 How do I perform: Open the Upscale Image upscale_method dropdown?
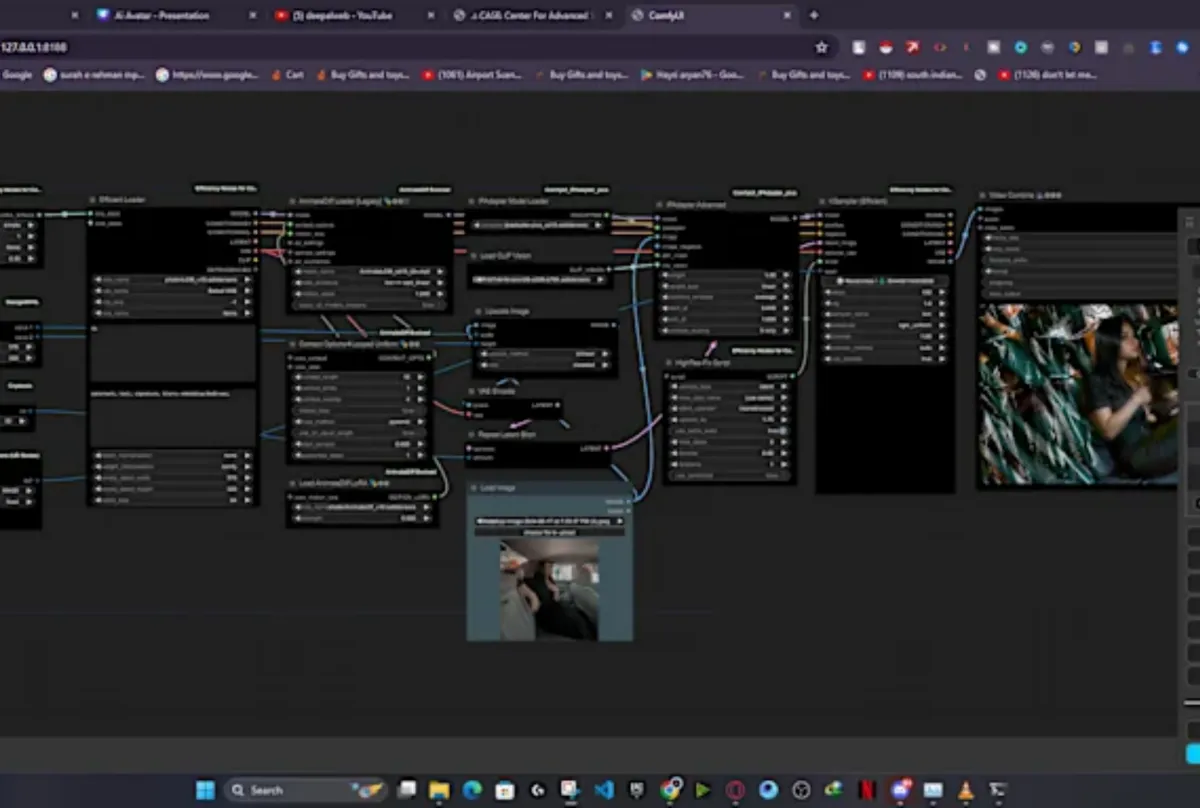tap(544, 354)
